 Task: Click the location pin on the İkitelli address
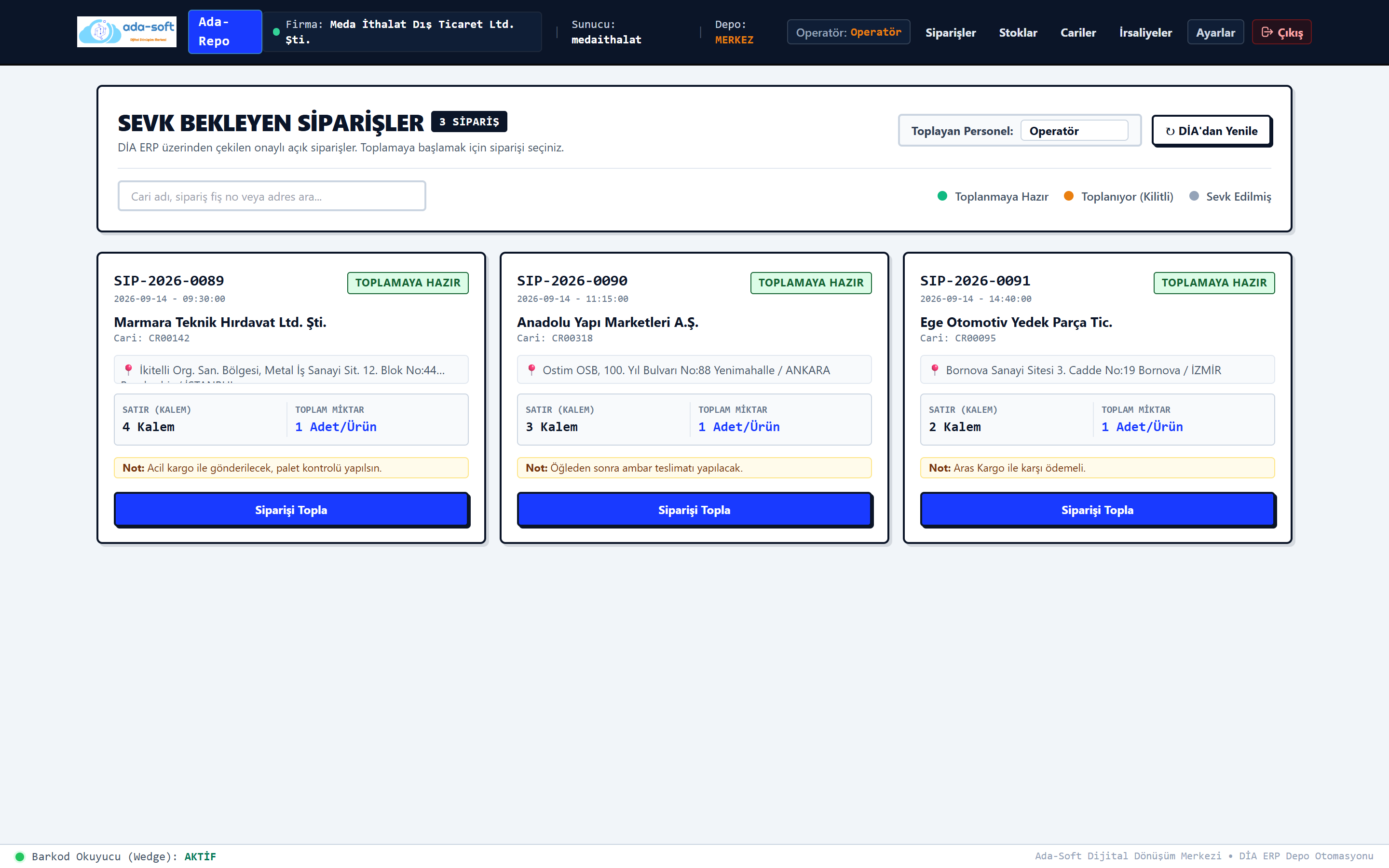pos(129,370)
